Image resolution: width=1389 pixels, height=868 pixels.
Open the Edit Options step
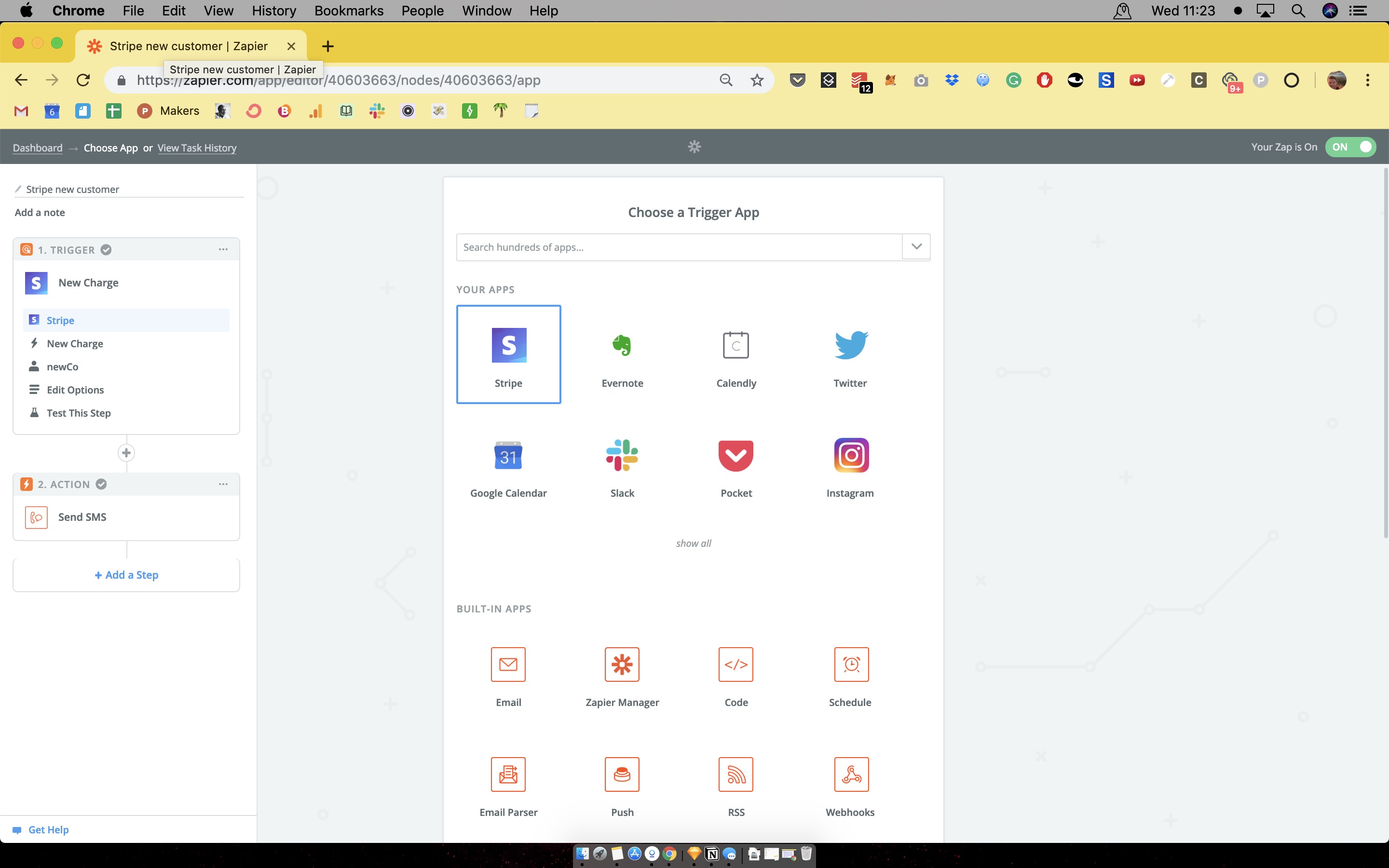[126, 390]
